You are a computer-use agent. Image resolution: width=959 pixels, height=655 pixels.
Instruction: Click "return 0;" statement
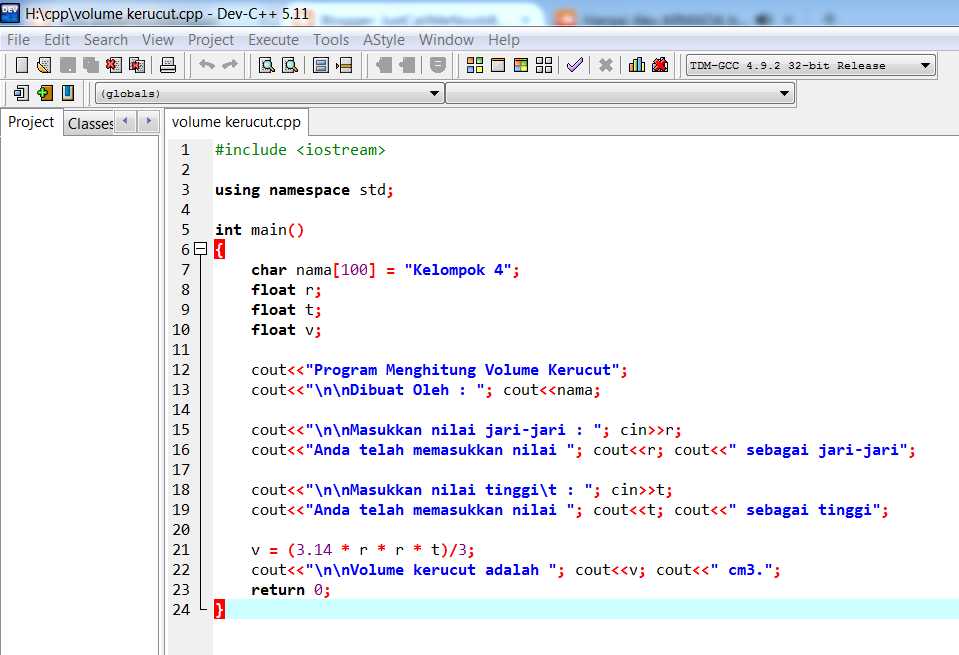(291, 590)
